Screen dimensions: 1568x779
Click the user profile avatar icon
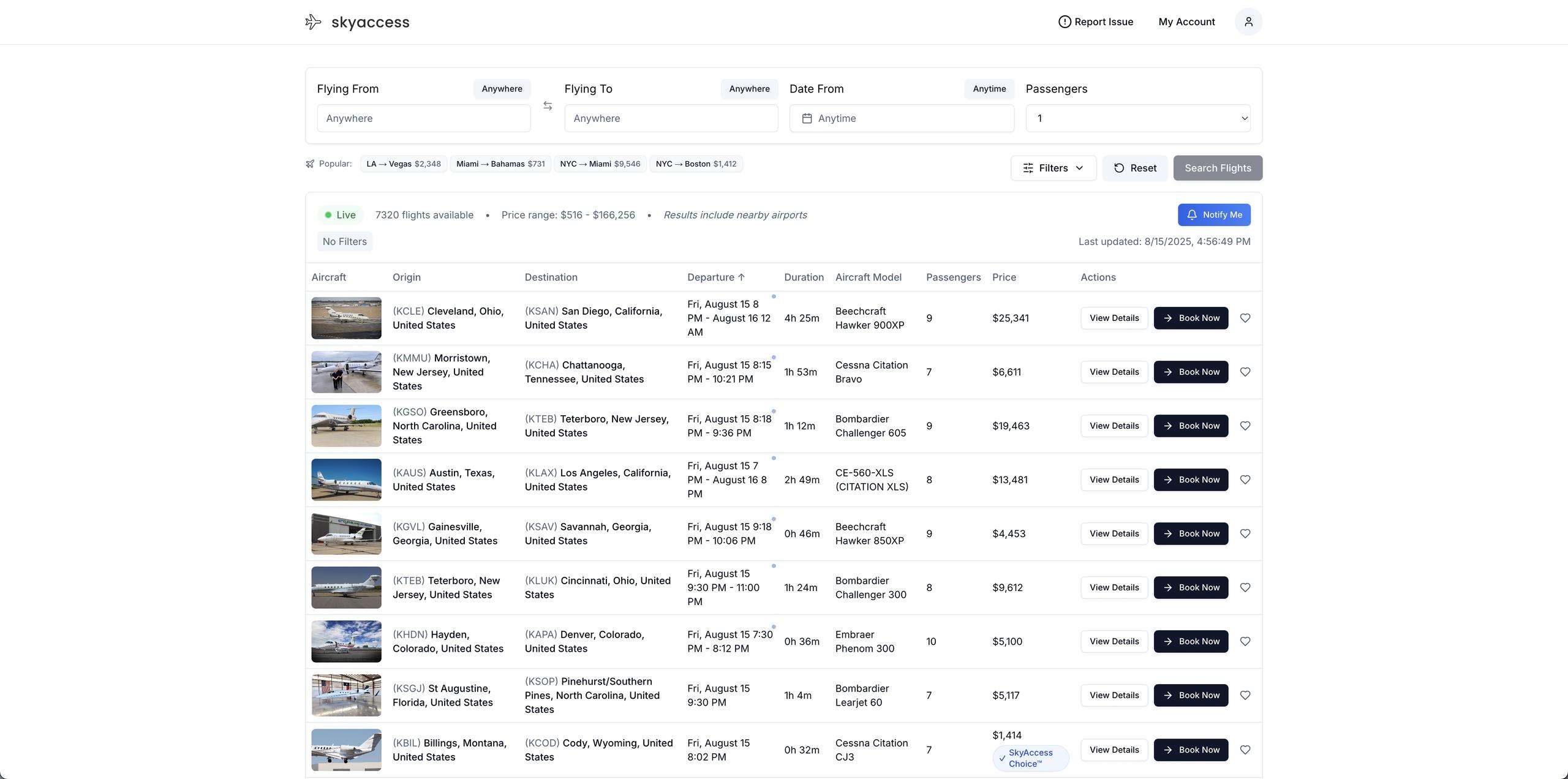[x=1248, y=22]
